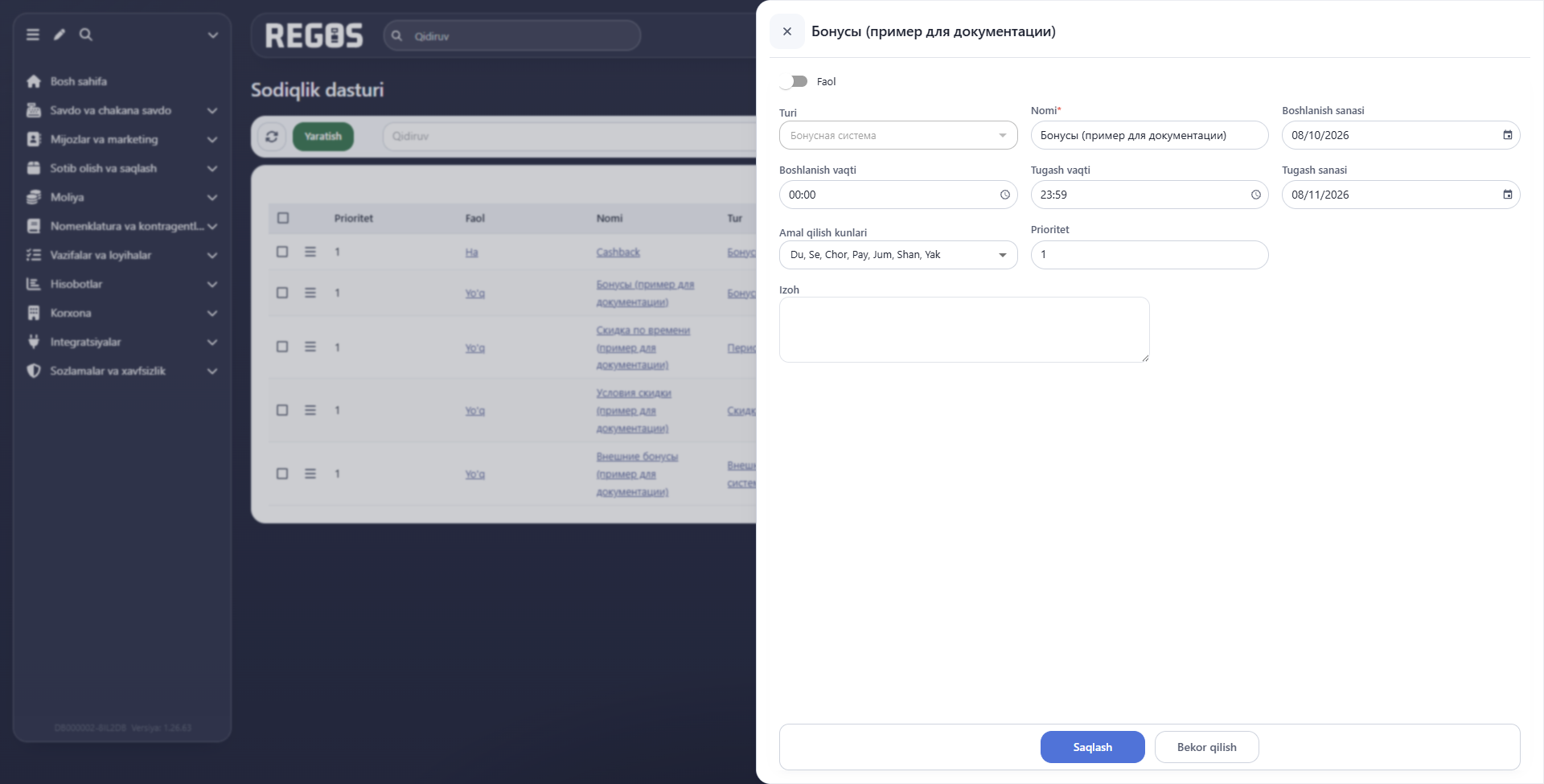Click the pencil edit icon in sidebar
The width and height of the screenshot is (1544, 784).
[x=60, y=35]
